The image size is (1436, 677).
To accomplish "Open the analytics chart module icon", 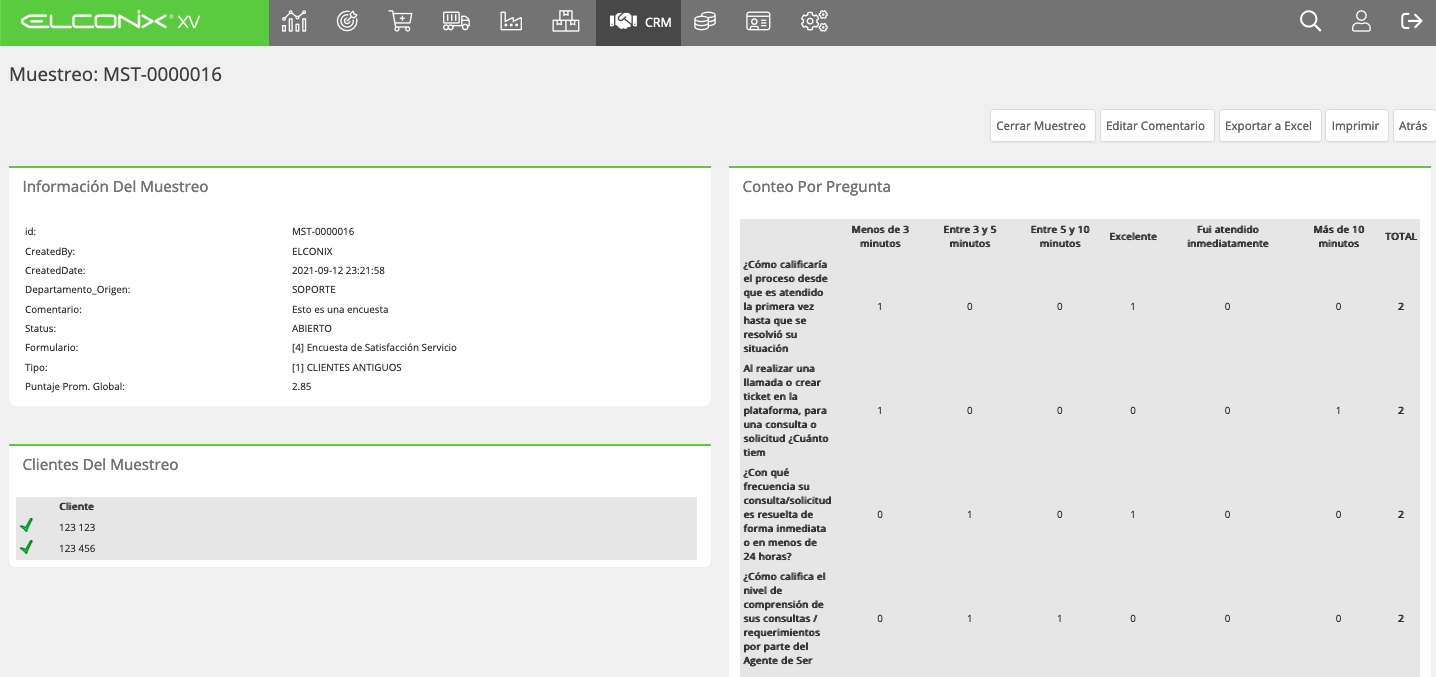I will click(294, 21).
